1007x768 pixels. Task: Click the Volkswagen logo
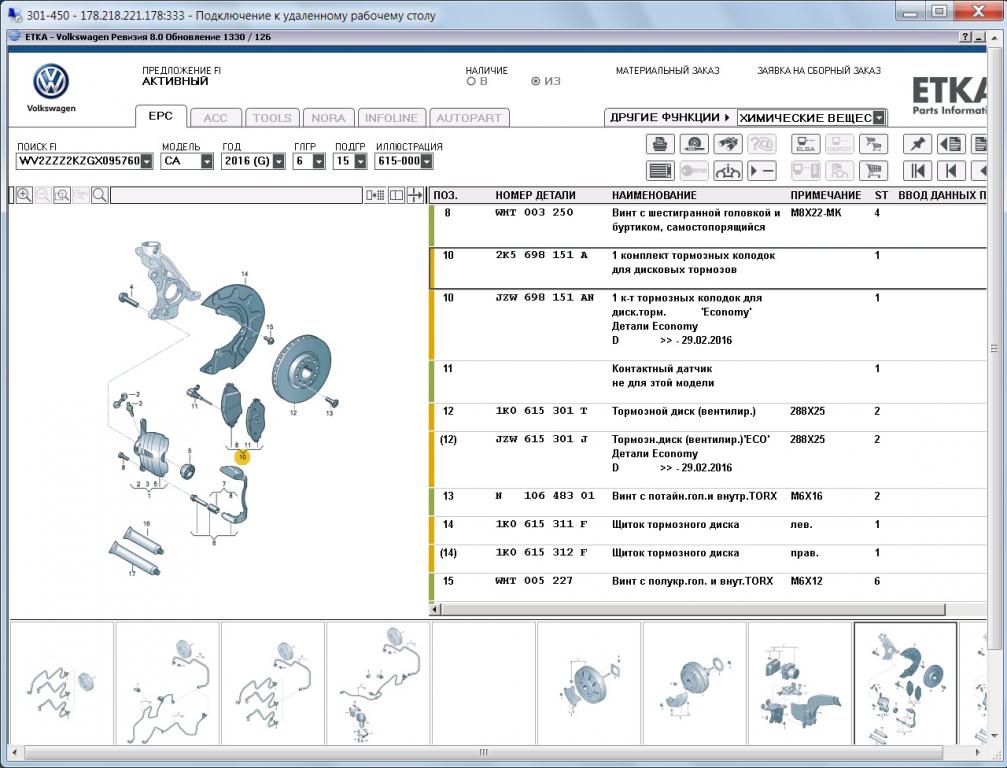pos(51,82)
